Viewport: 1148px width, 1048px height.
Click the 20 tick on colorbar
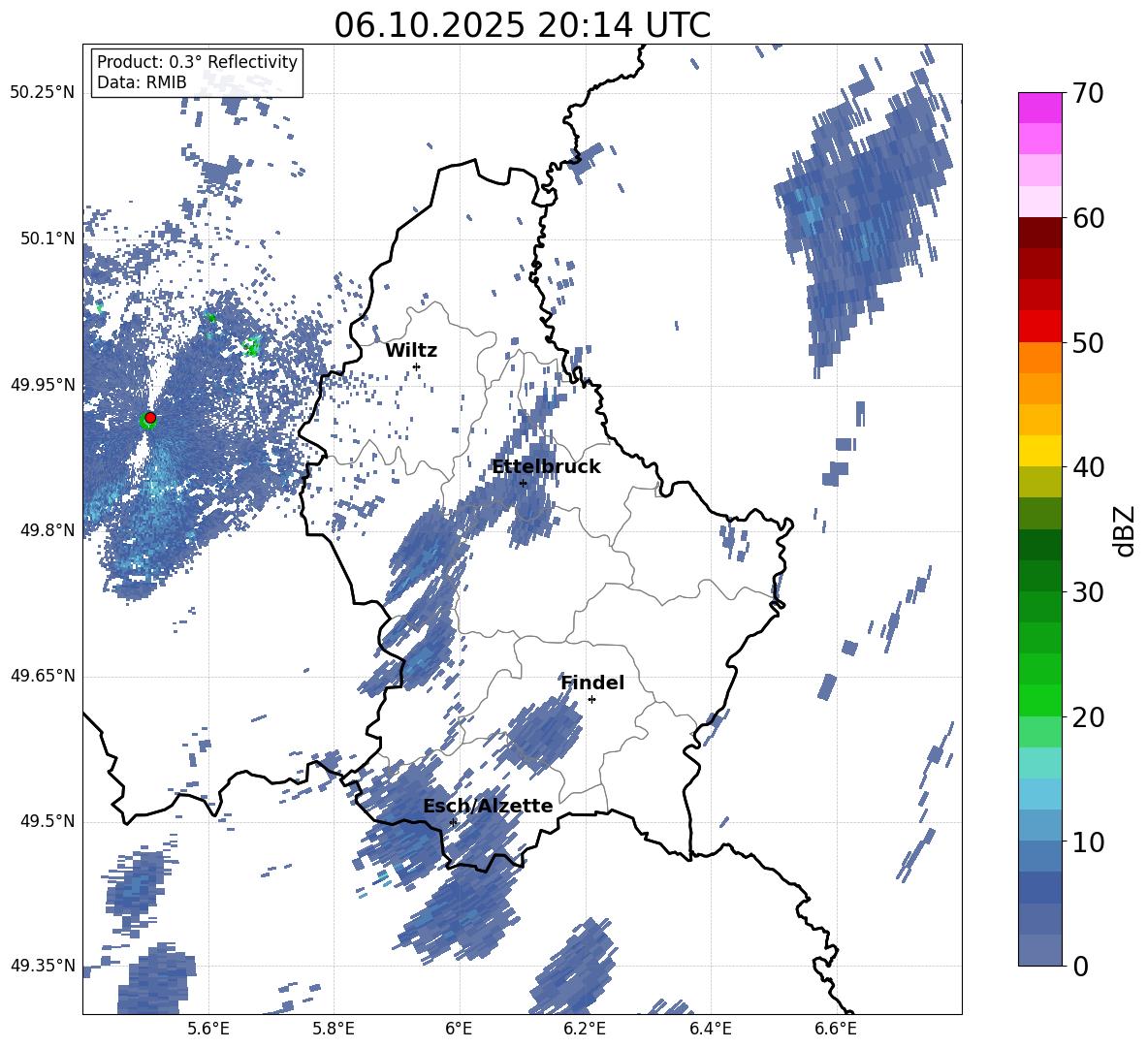tap(1088, 717)
